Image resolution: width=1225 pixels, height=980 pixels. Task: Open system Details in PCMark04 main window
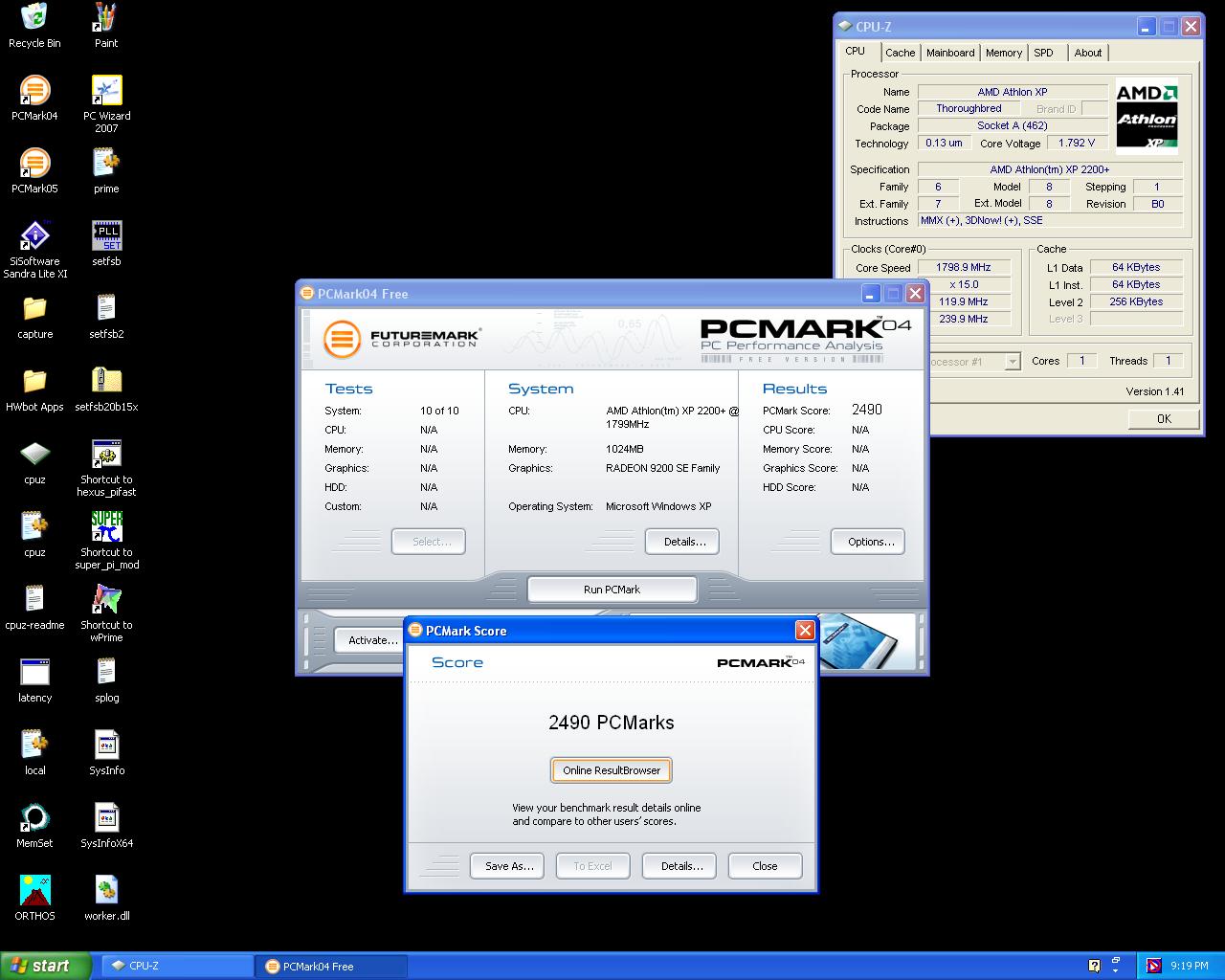pyautogui.click(x=684, y=542)
